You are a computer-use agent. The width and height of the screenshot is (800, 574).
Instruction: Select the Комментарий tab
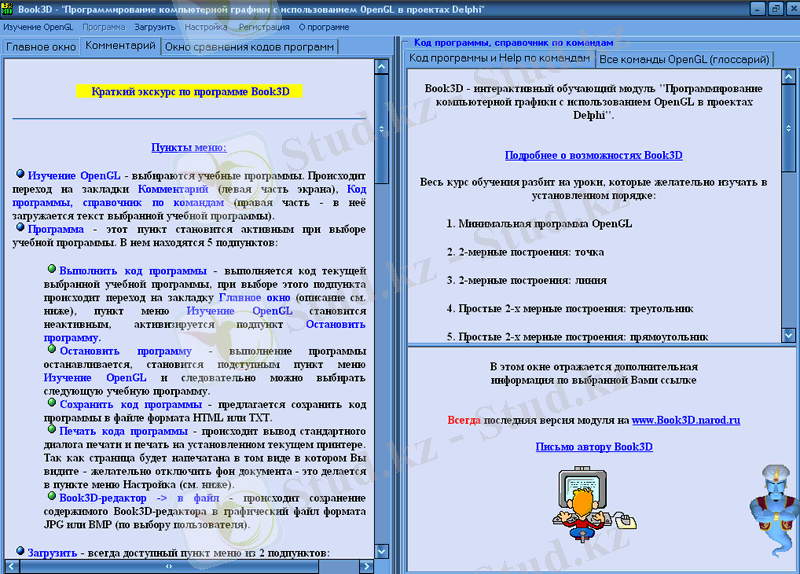[120, 45]
